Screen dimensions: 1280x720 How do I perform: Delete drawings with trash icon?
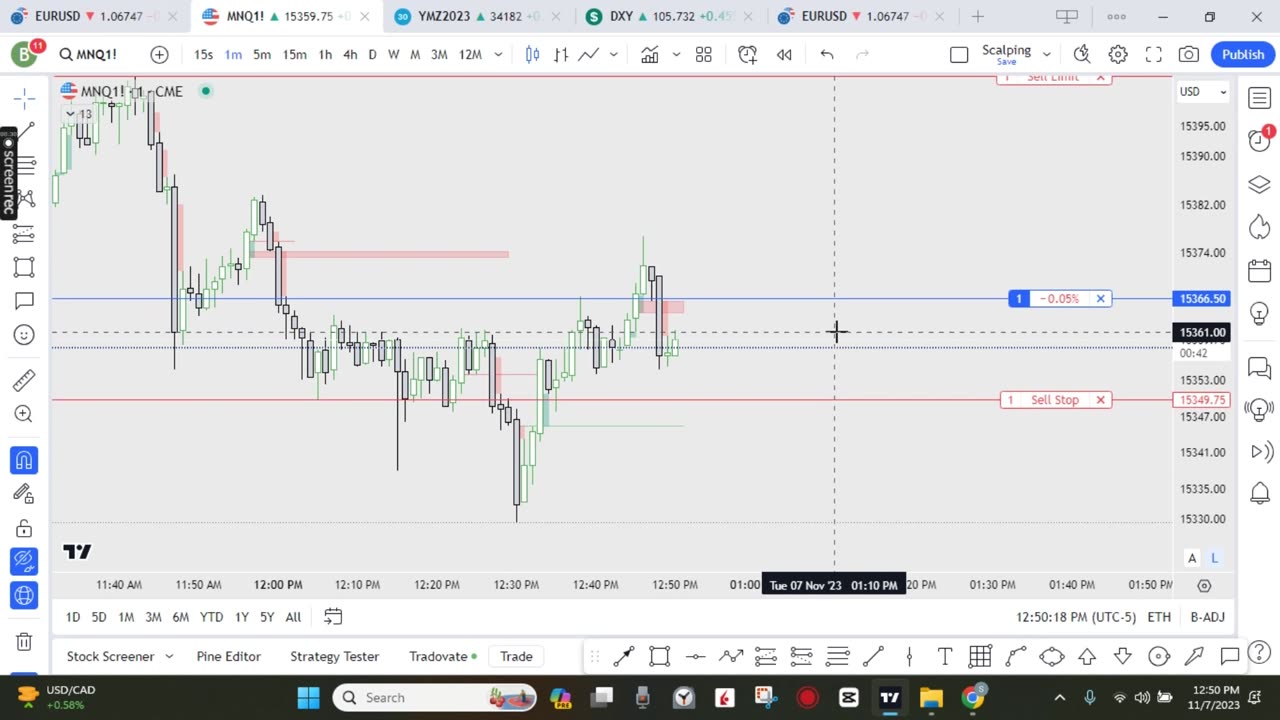click(x=25, y=641)
